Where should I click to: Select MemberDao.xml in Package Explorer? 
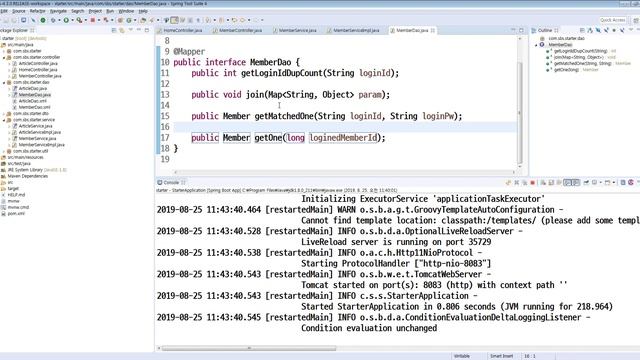(x=34, y=107)
